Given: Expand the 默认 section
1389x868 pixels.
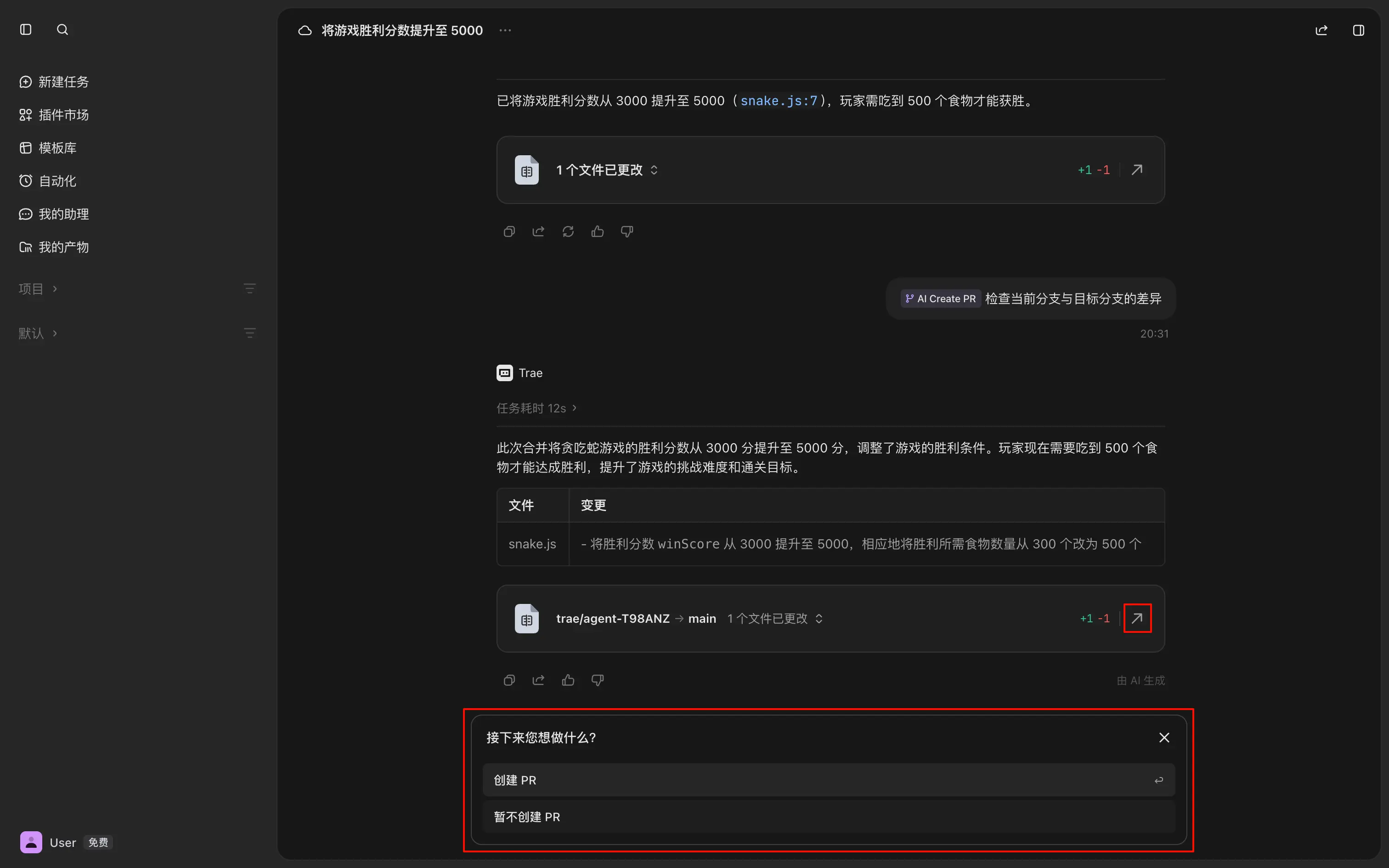Looking at the screenshot, I should pyautogui.click(x=38, y=333).
